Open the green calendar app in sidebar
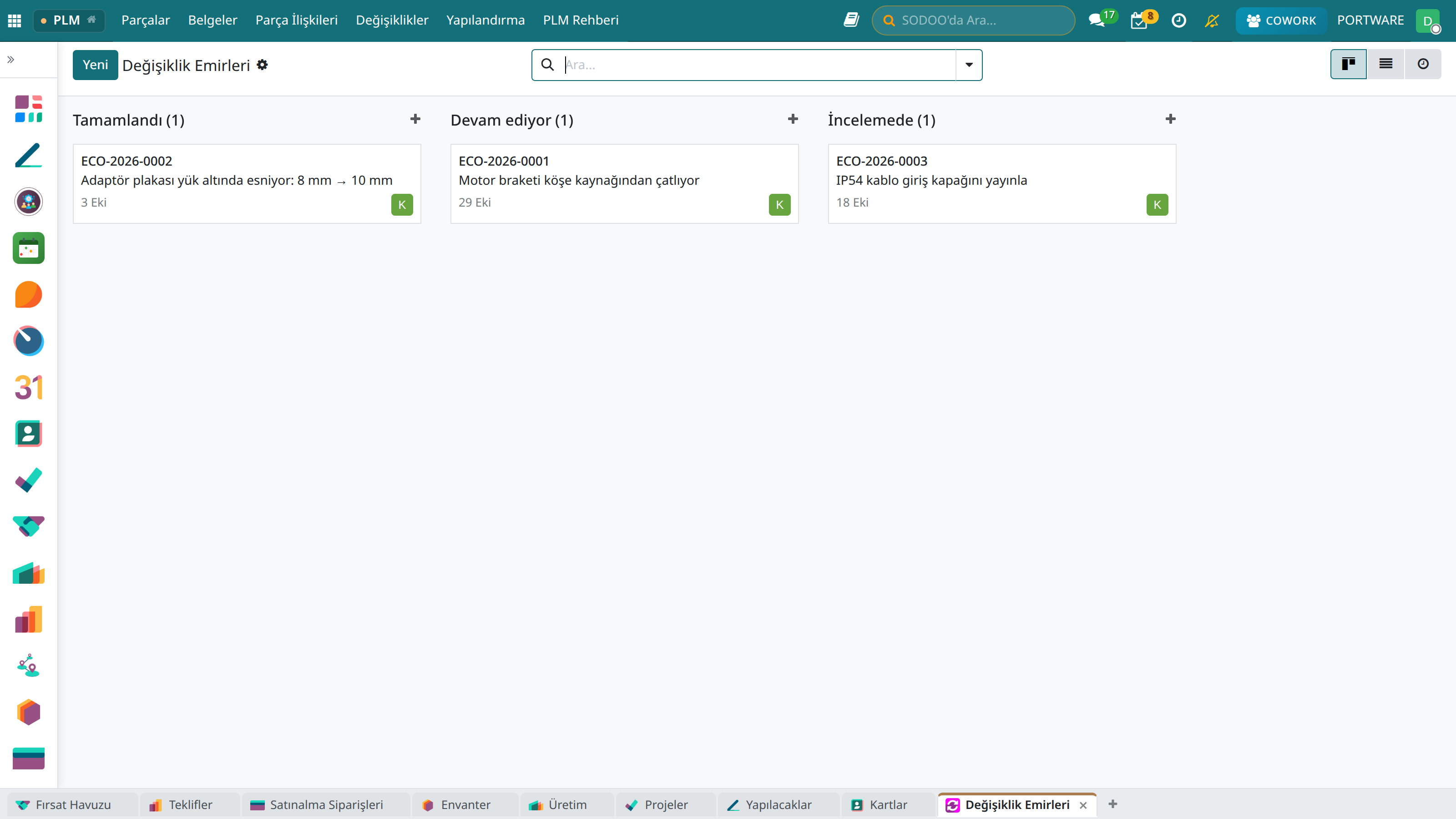This screenshot has height=819, width=1456. tap(28, 248)
